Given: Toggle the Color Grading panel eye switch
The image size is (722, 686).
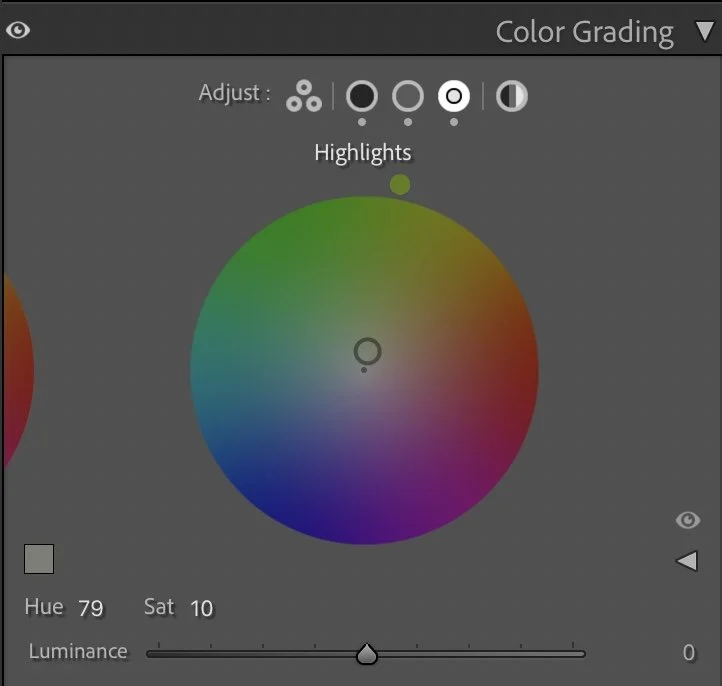Looking at the screenshot, I should tap(18, 30).
